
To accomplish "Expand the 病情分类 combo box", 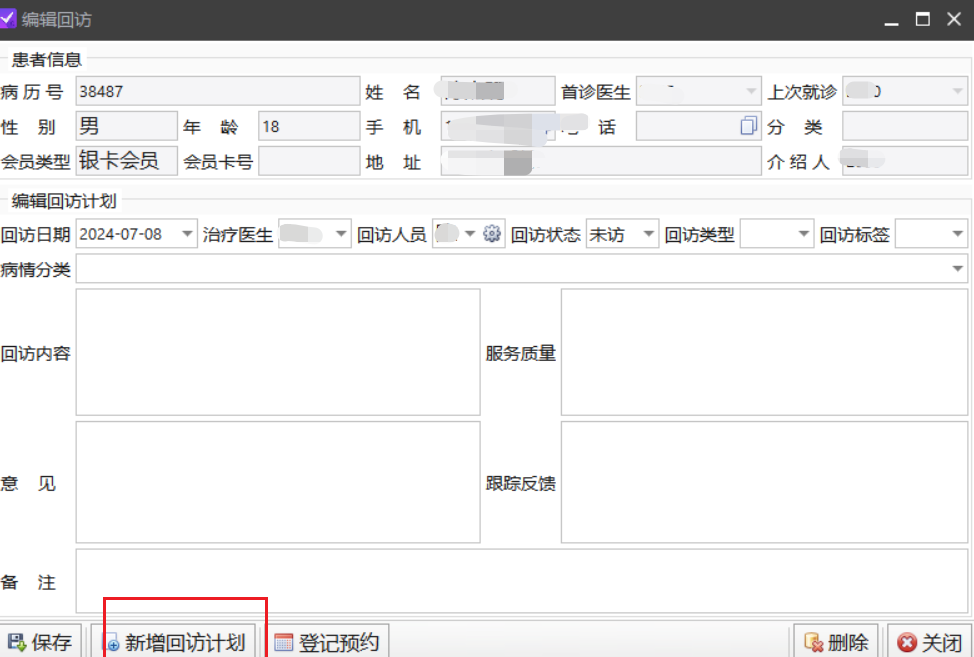I will pos(957,269).
